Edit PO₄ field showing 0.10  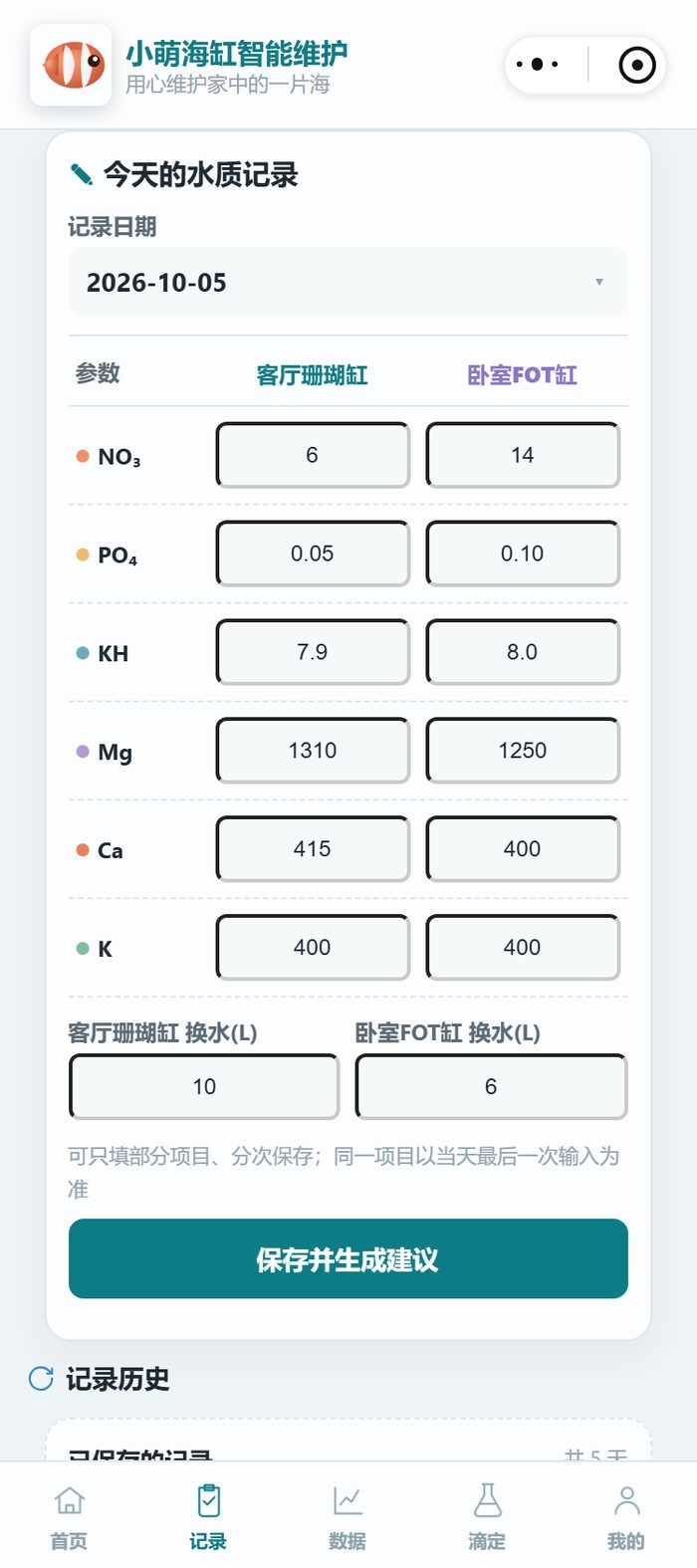[x=523, y=554]
